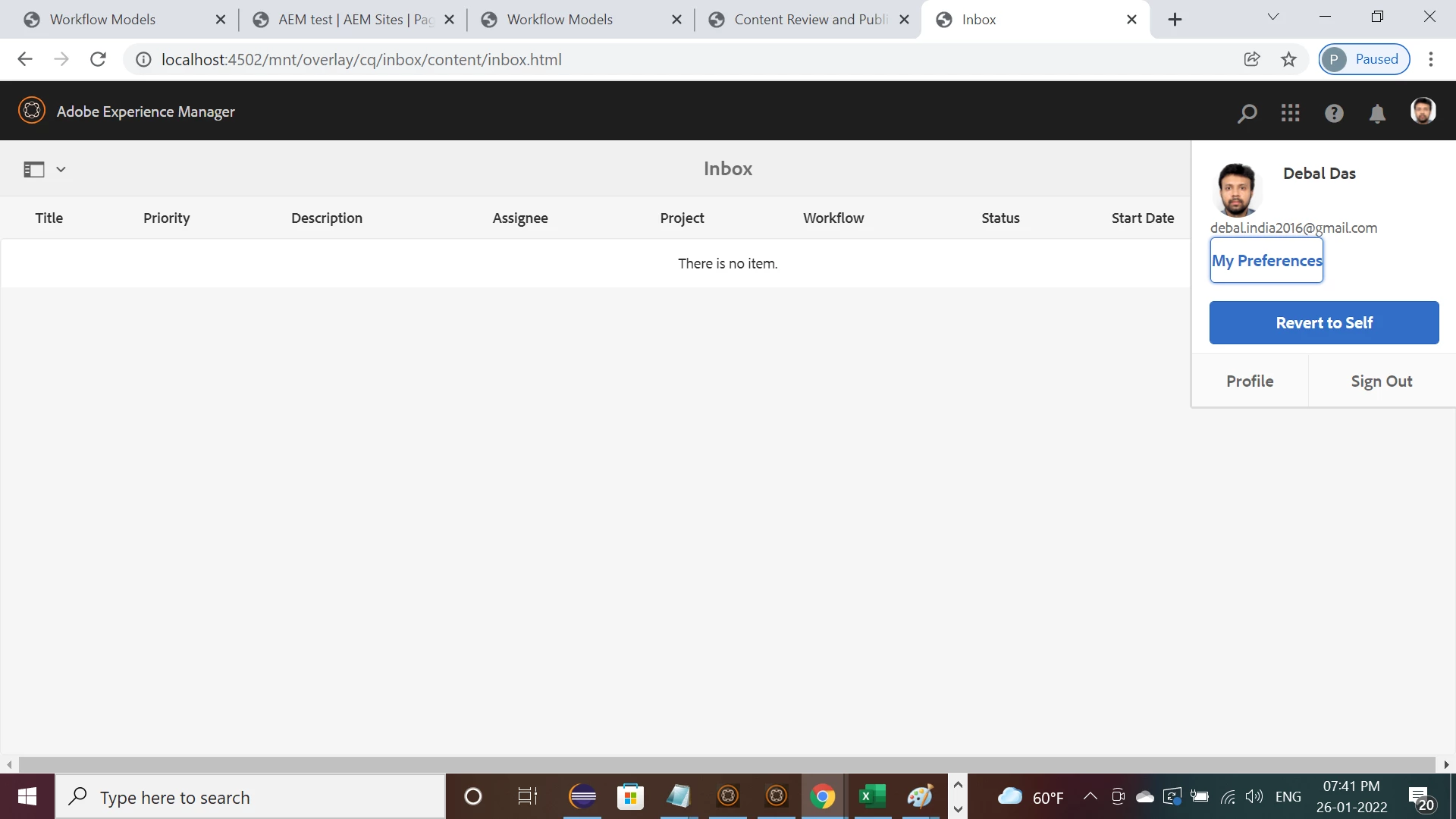
Task: Open the Chrome tab search dropdown arrow
Action: point(1273,17)
